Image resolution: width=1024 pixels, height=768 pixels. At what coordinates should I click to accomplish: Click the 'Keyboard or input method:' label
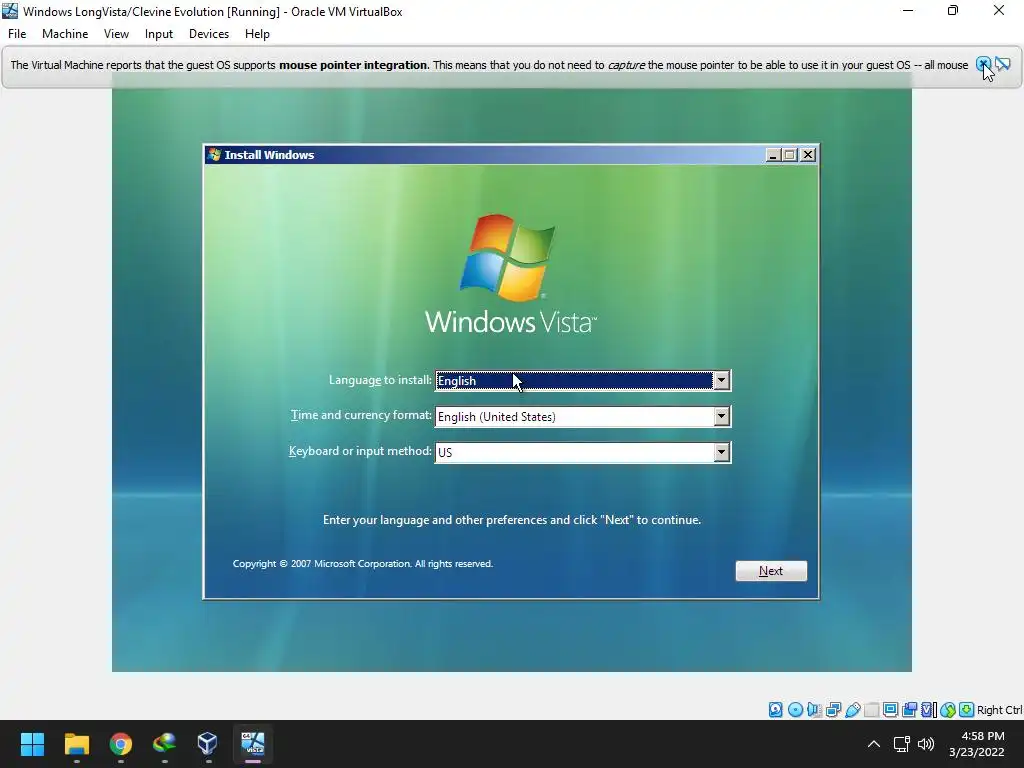click(x=360, y=451)
